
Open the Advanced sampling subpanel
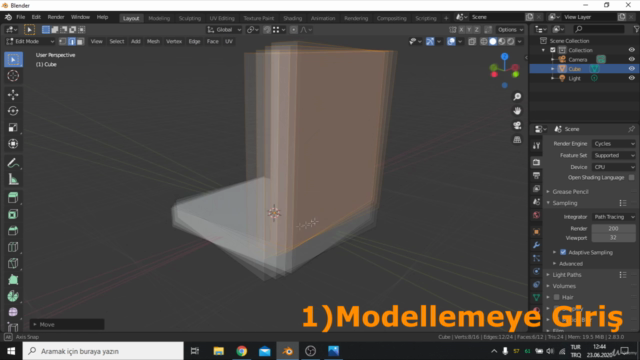[x=571, y=264]
